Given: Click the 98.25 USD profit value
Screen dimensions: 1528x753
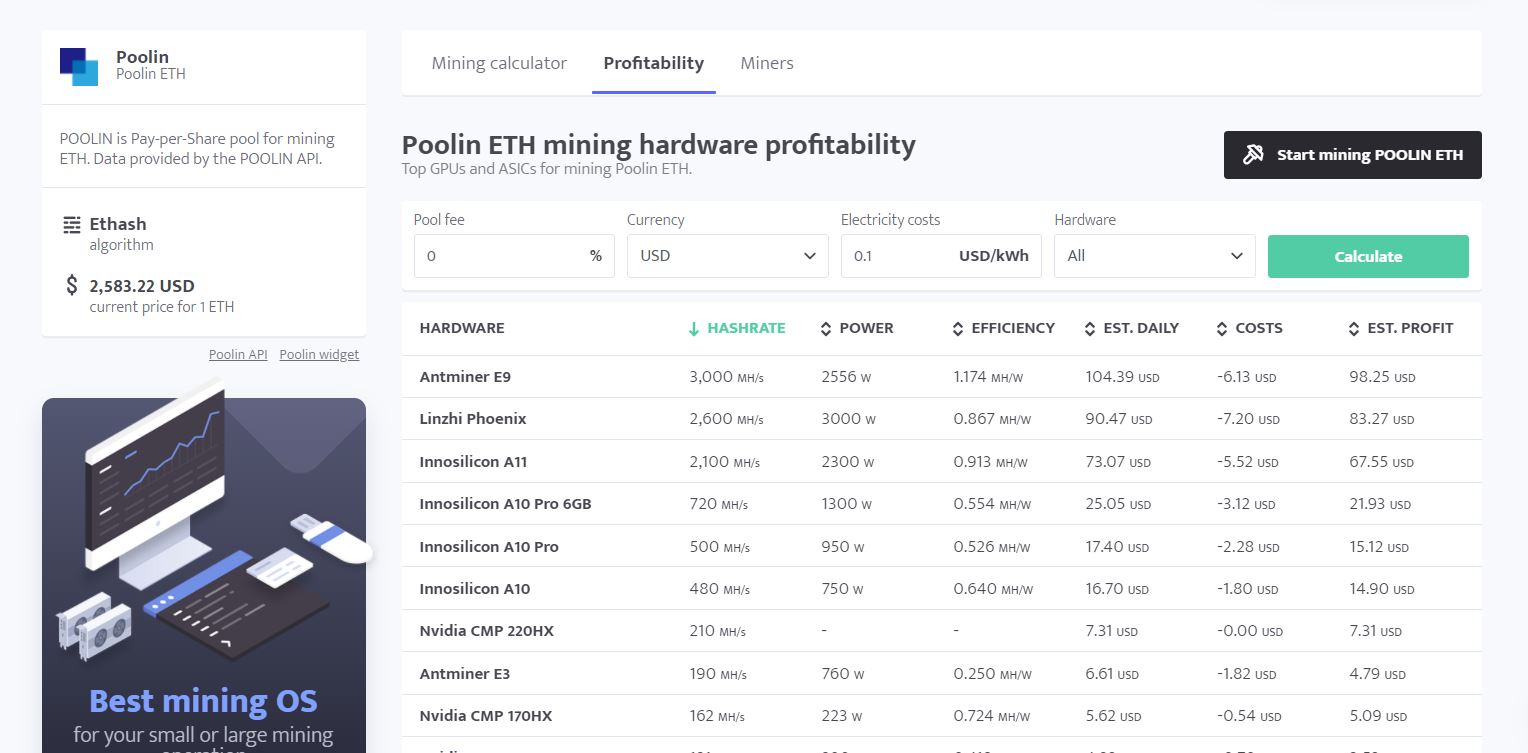Looking at the screenshot, I should [1382, 377].
